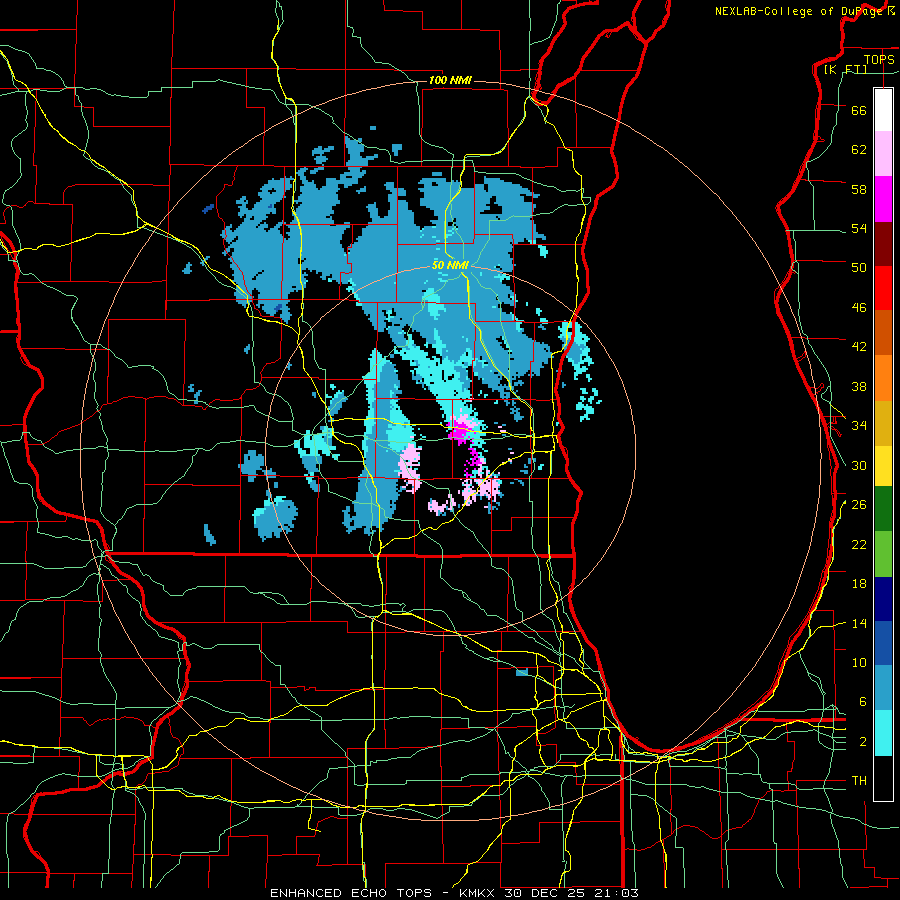Click the 21:03 timestamp in the footer
The height and width of the screenshot is (900, 900).
pyautogui.click(x=617, y=893)
